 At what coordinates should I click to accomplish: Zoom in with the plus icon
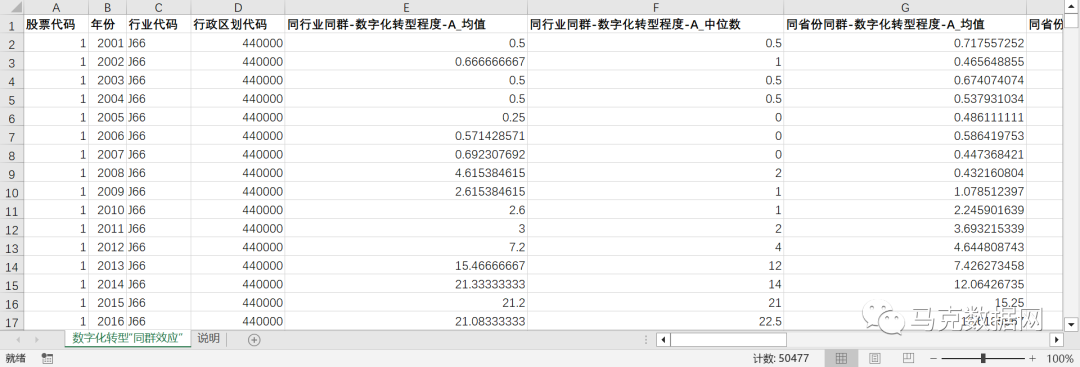[x=1032, y=358]
